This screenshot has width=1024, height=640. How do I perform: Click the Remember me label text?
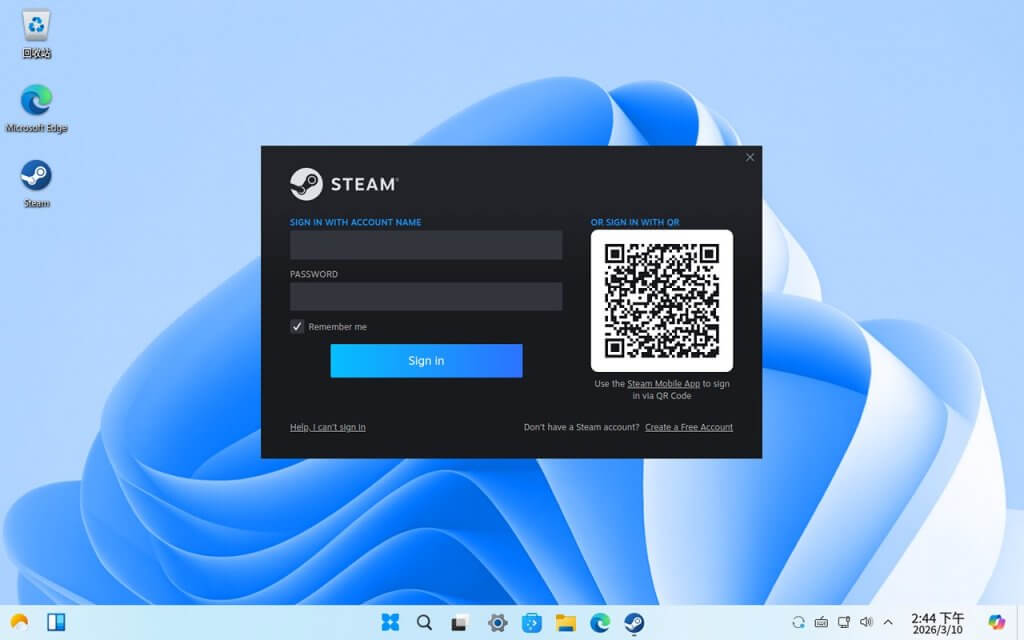point(338,327)
